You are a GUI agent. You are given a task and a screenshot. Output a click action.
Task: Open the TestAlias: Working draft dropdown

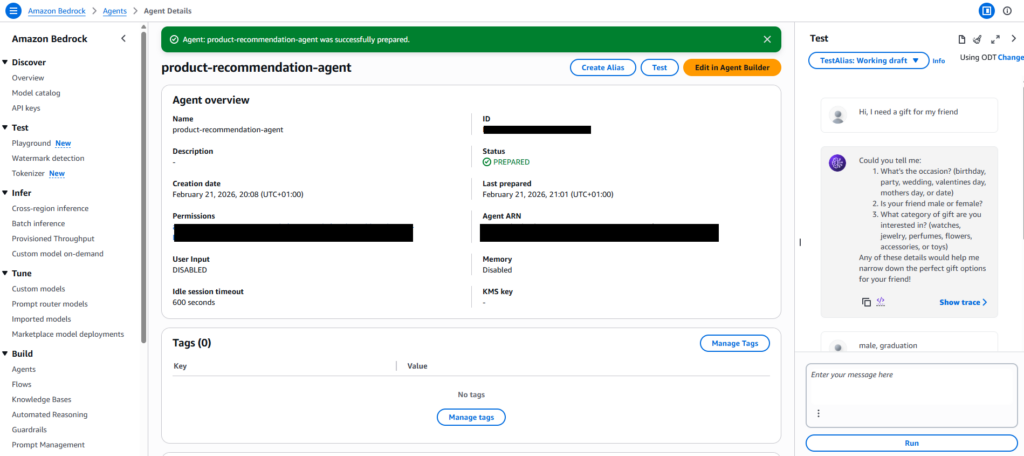[x=867, y=60]
